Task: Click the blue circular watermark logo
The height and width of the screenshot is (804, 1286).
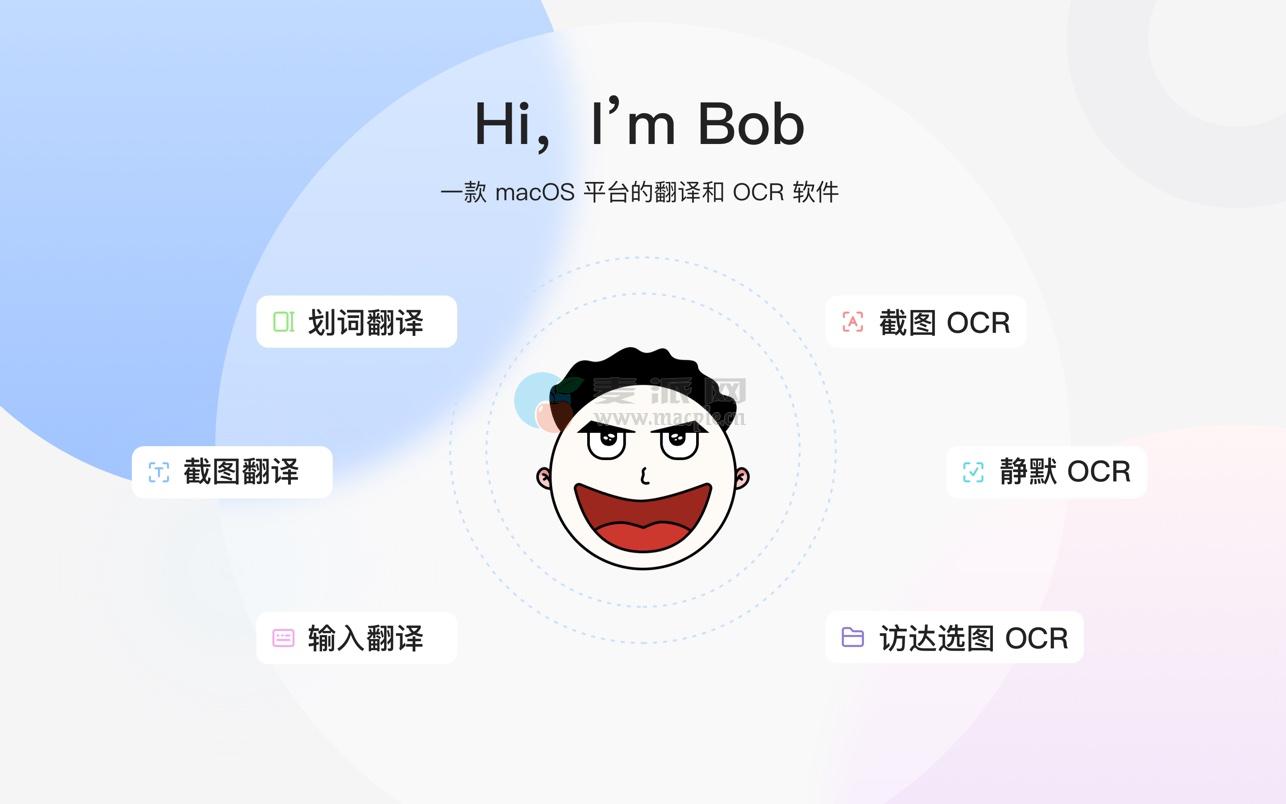Action: point(543,402)
